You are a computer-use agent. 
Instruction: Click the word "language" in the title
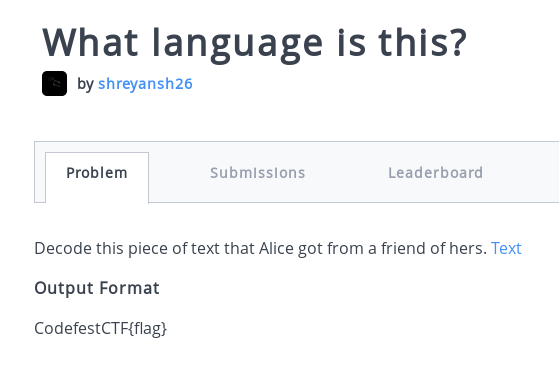(x=237, y=45)
